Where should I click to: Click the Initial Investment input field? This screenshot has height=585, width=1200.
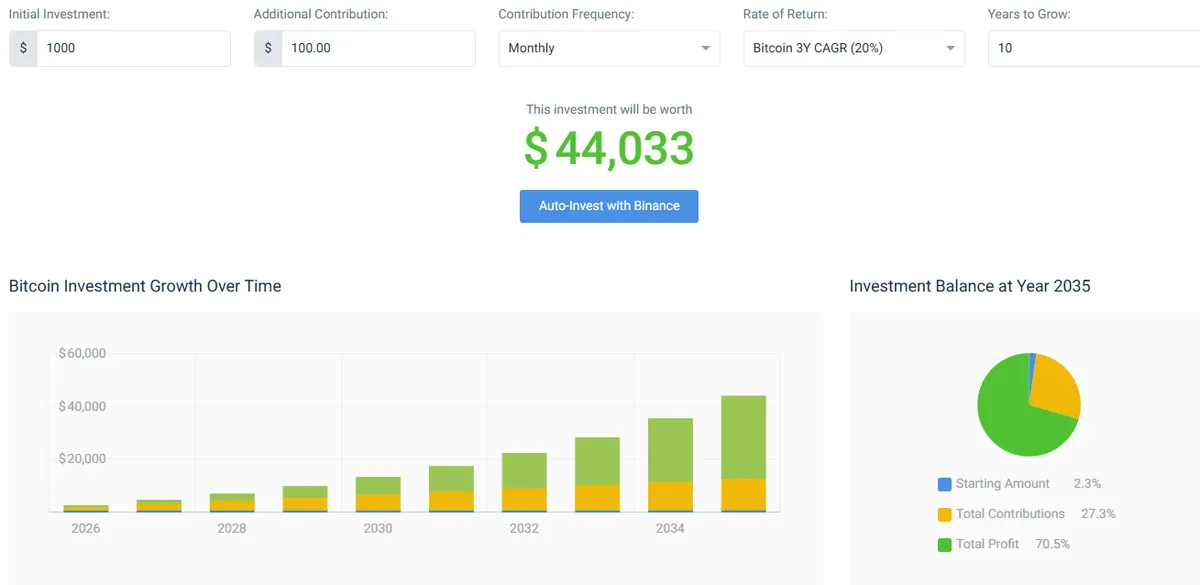coord(133,48)
